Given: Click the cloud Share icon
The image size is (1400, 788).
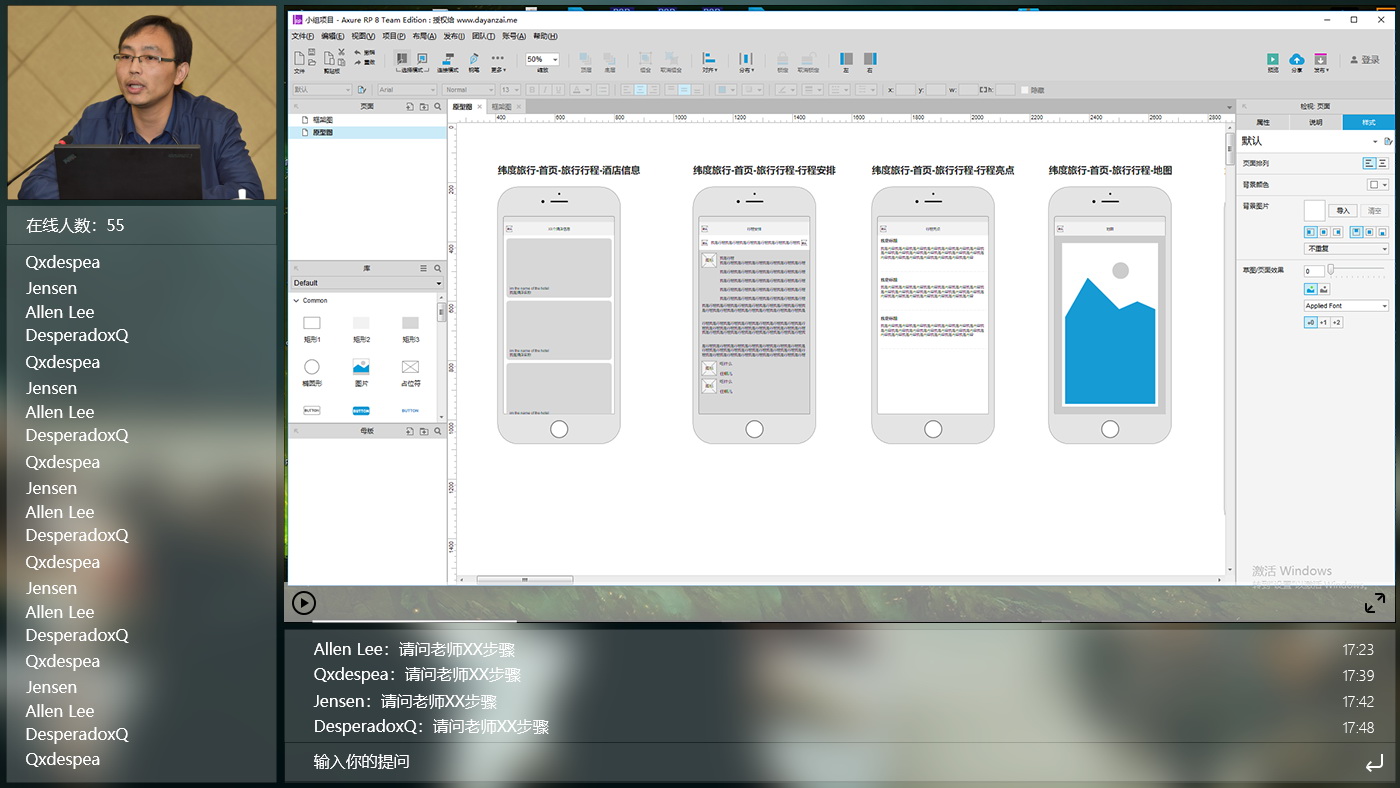Looking at the screenshot, I should 1297,60.
